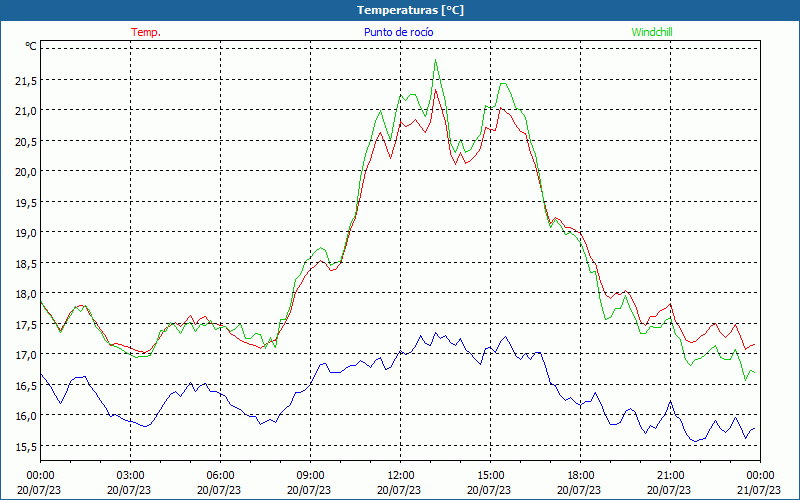The image size is (800, 500).
Task: Click the 15:00 time label
Action: coord(490,476)
